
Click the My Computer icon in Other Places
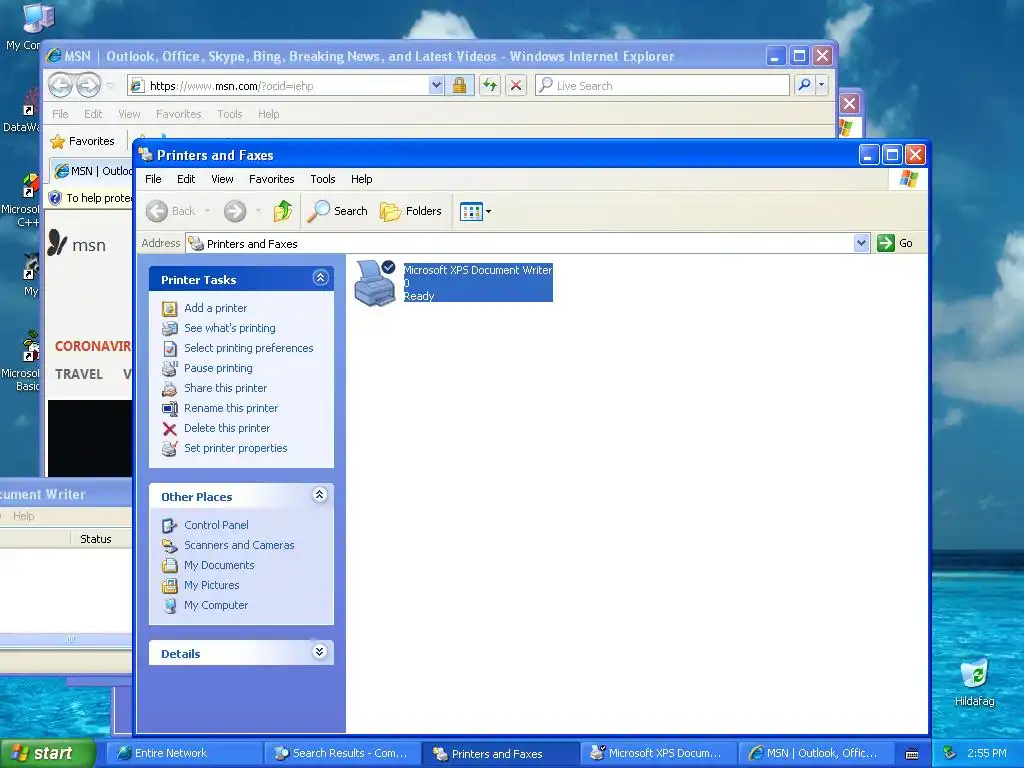click(170, 606)
